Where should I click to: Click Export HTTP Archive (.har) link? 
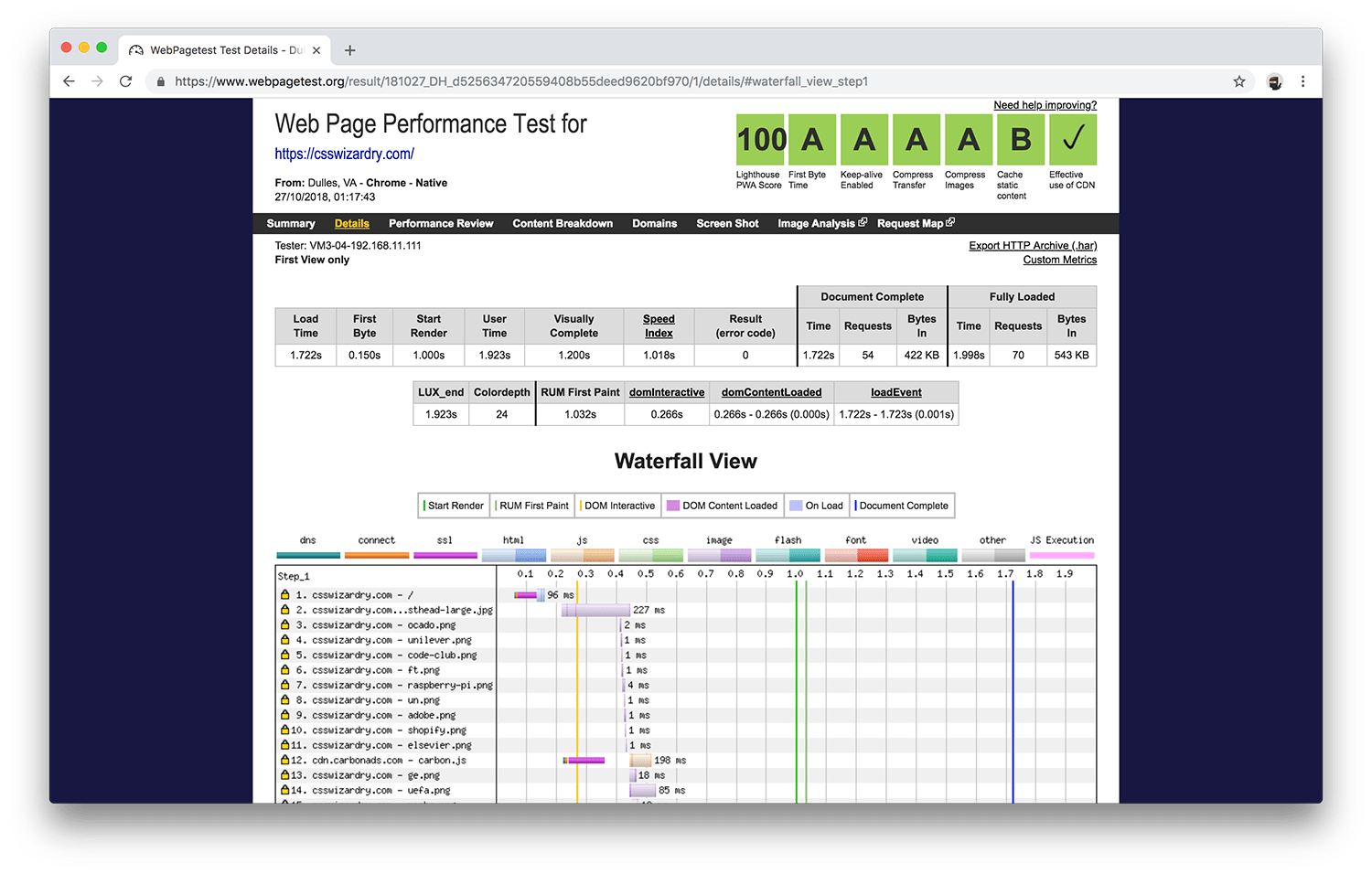pos(1033,245)
